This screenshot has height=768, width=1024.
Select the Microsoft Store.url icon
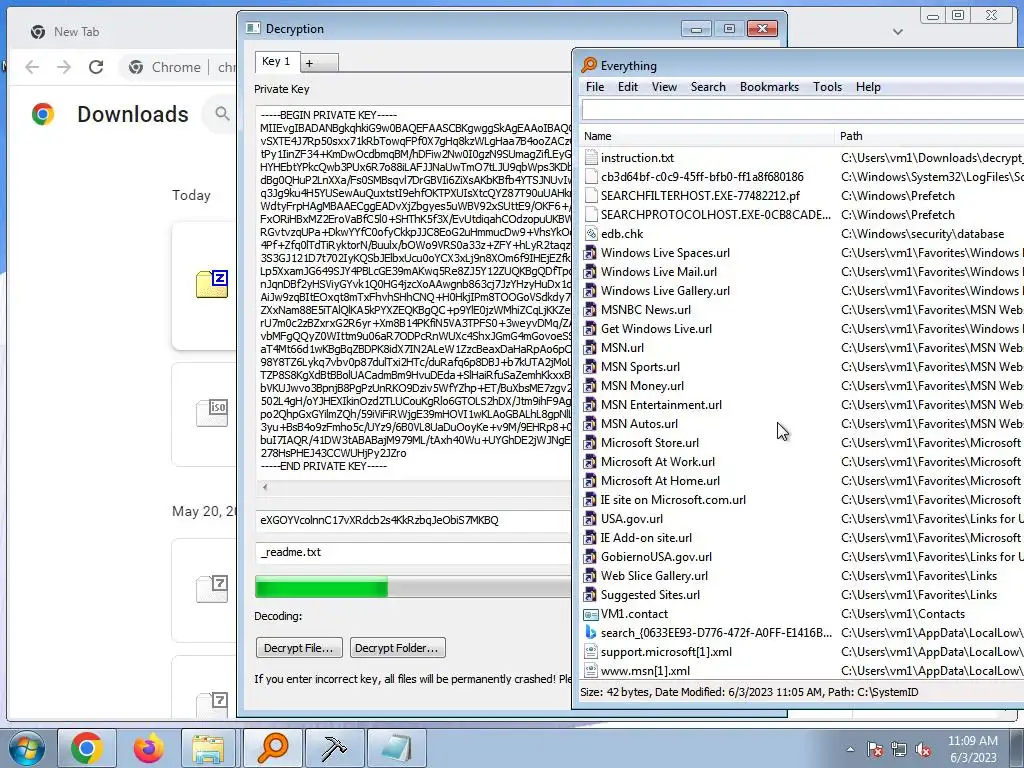(x=590, y=443)
